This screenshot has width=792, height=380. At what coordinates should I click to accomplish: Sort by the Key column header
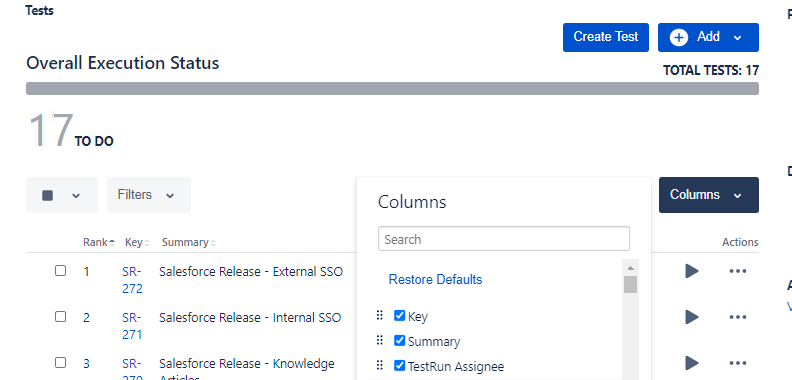[x=137, y=243]
